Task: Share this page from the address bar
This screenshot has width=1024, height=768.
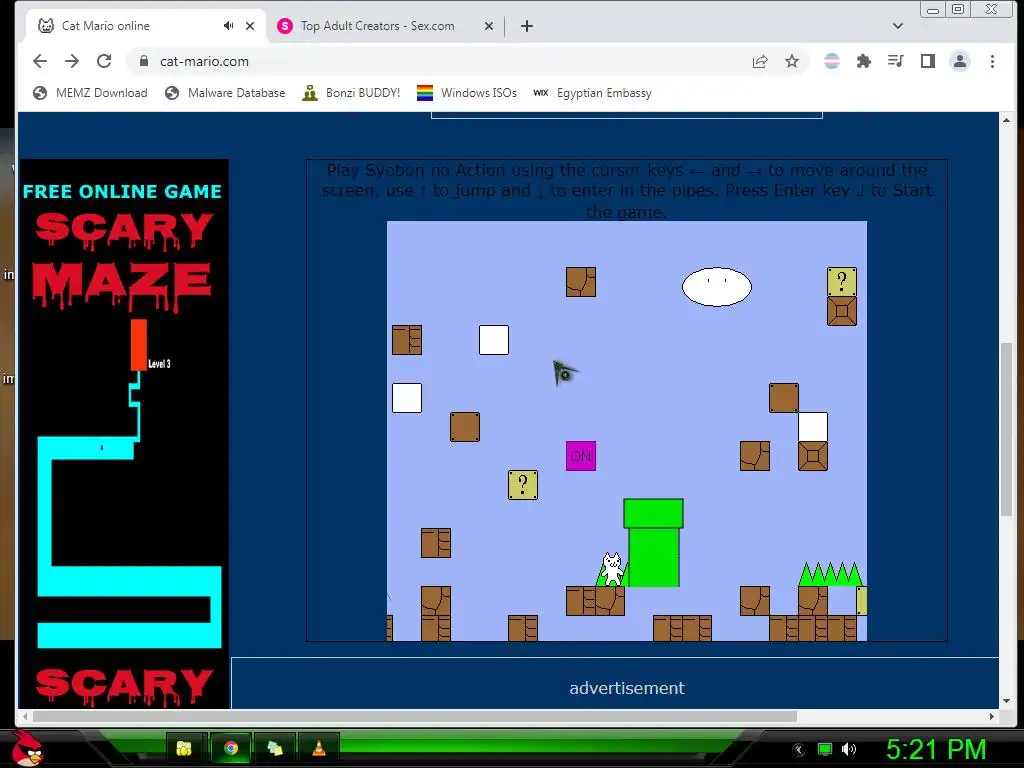Action: tap(760, 61)
